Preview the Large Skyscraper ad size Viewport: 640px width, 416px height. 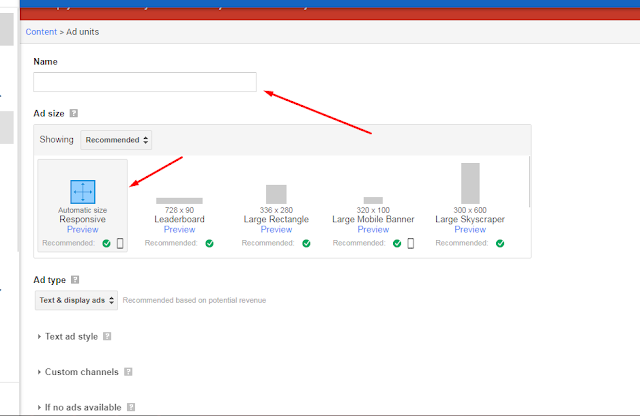coord(470,229)
